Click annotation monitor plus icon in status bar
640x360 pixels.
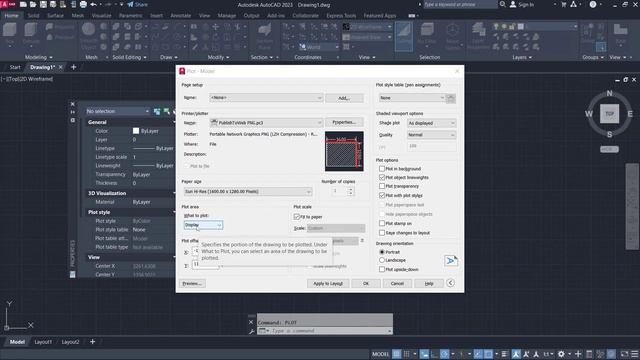point(578,354)
